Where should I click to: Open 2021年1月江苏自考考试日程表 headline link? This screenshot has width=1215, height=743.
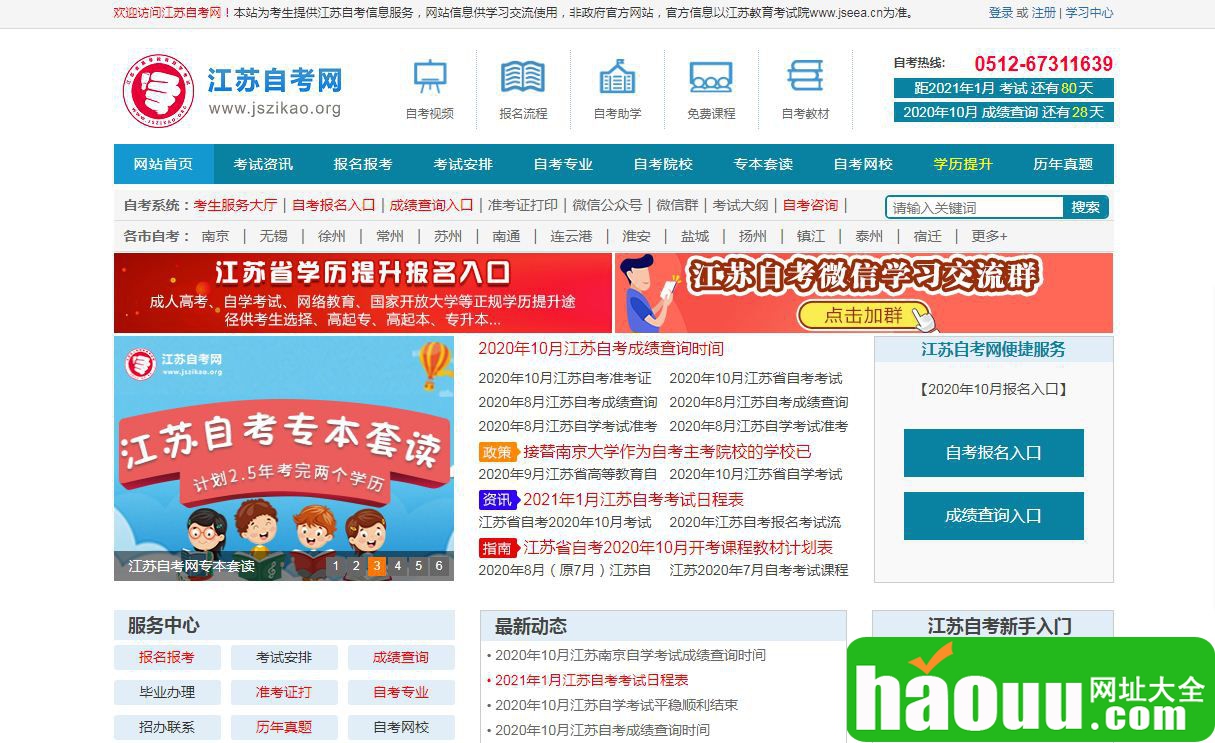pos(634,500)
